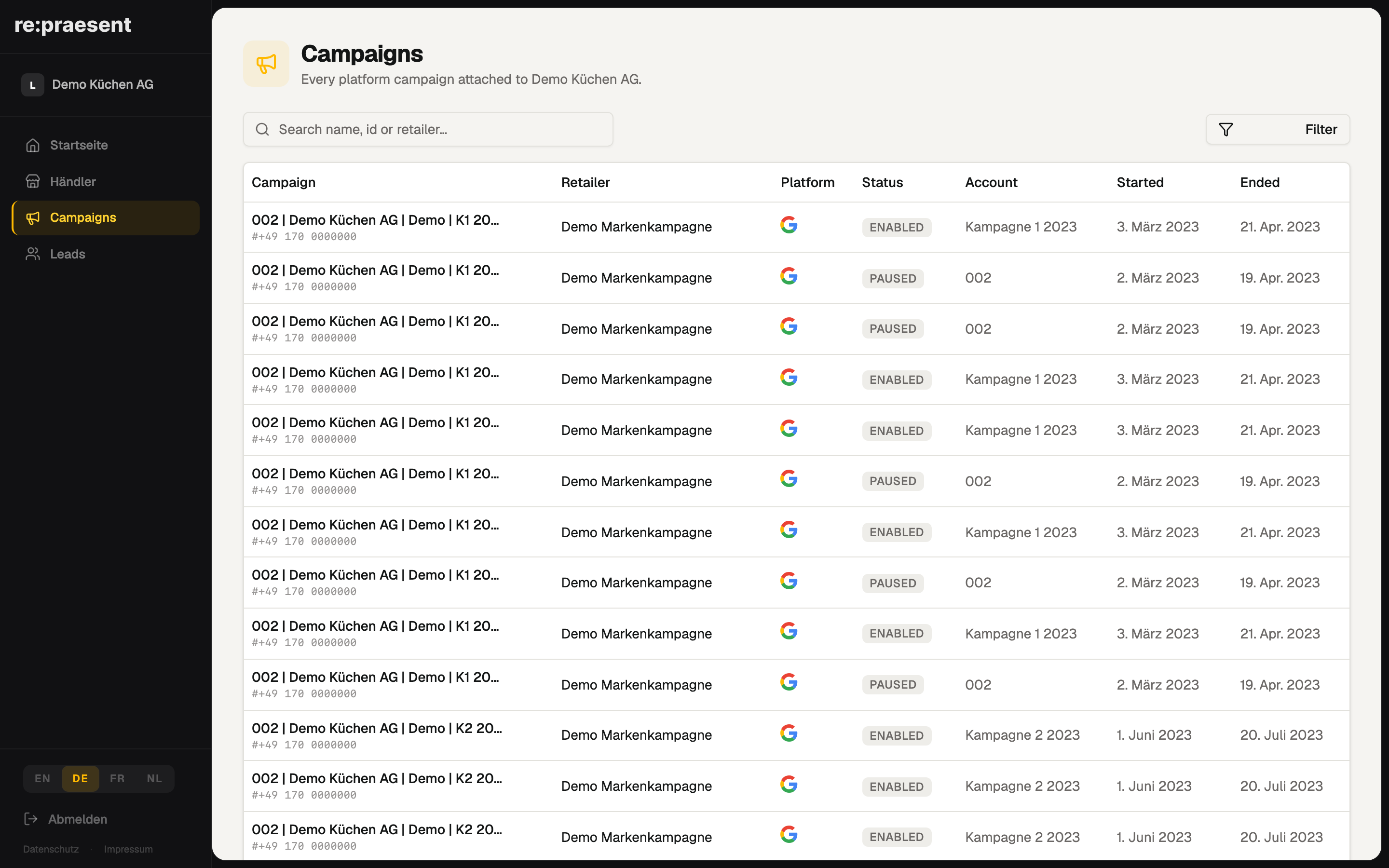1389x868 pixels.
Task: Click Google icon in first K2 campaign row
Action: [x=789, y=733]
